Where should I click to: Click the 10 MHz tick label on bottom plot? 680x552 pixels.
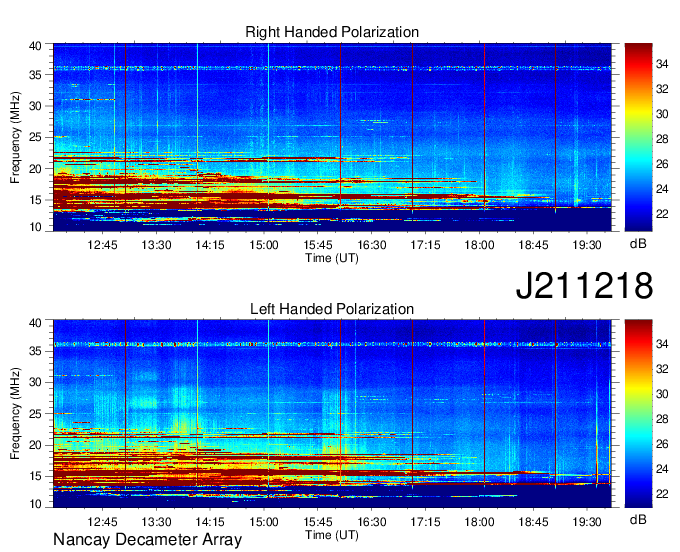click(x=35, y=504)
